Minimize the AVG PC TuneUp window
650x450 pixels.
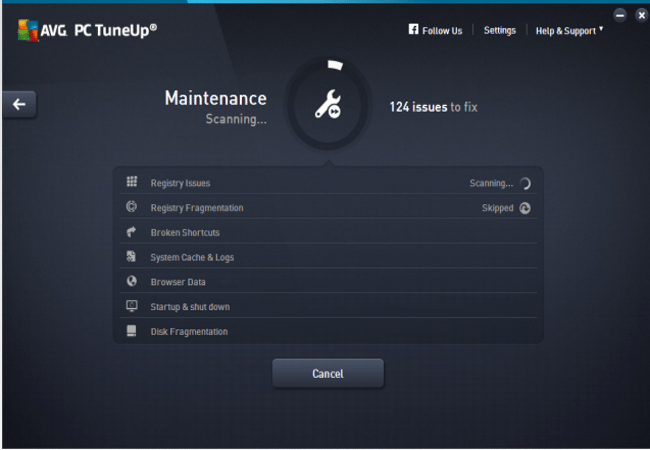pyautogui.click(x=620, y=15)
